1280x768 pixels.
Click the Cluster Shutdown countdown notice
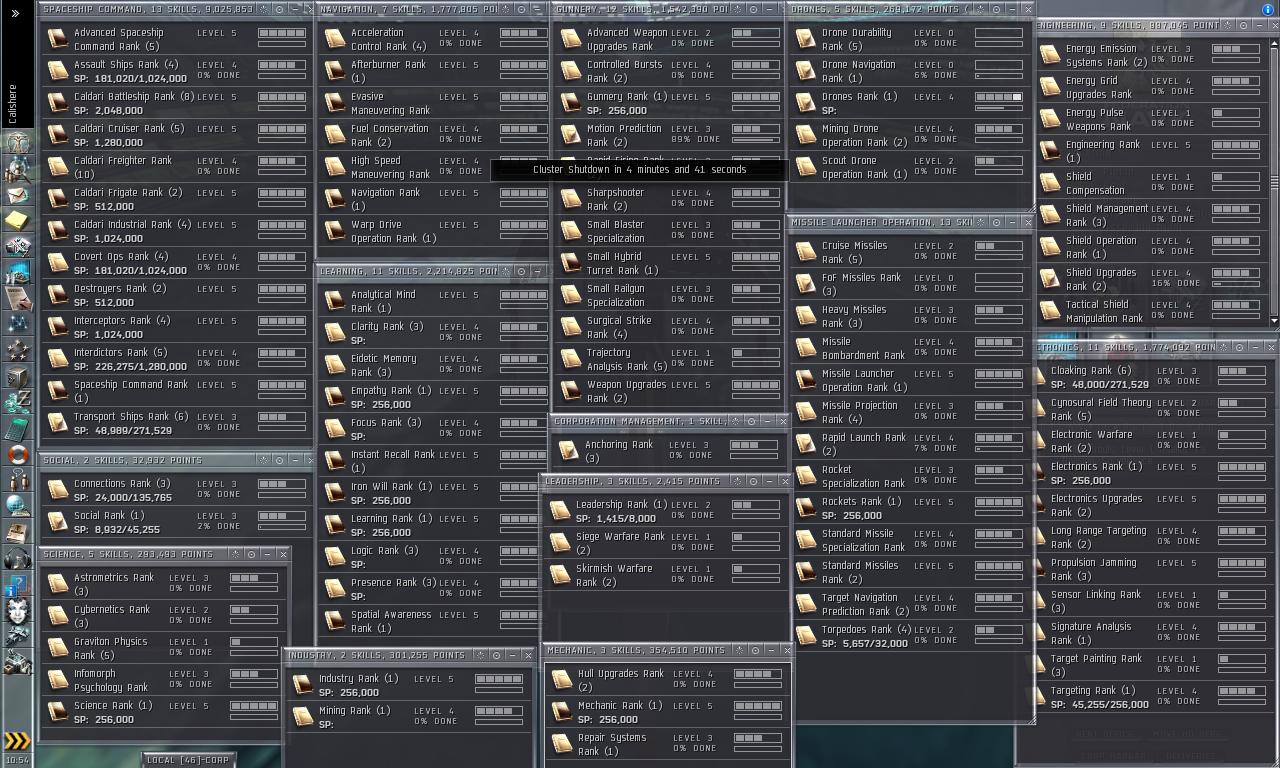tap(639, 169)
